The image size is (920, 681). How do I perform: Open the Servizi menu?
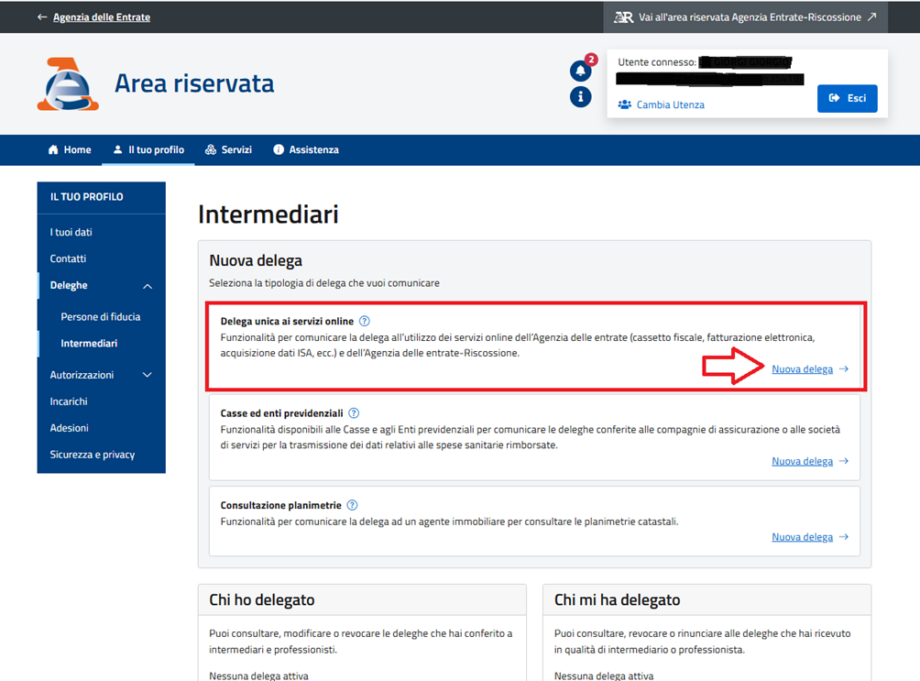[x=228, y=150]
